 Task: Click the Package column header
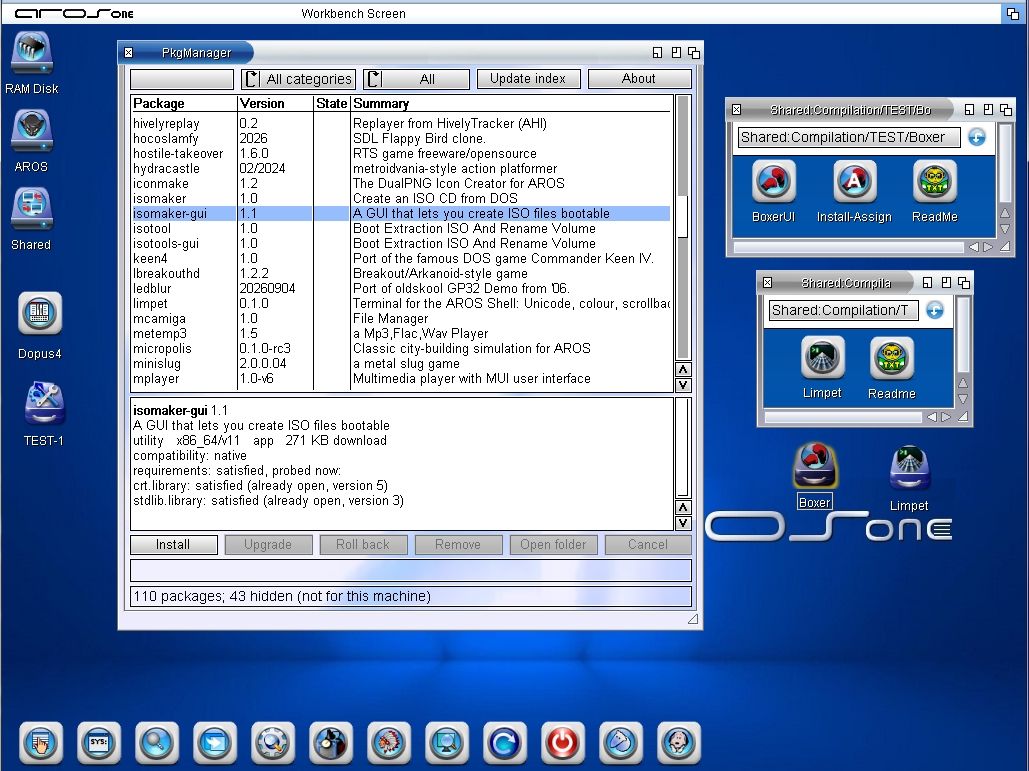pyautogui.click(x=184, y=104)
